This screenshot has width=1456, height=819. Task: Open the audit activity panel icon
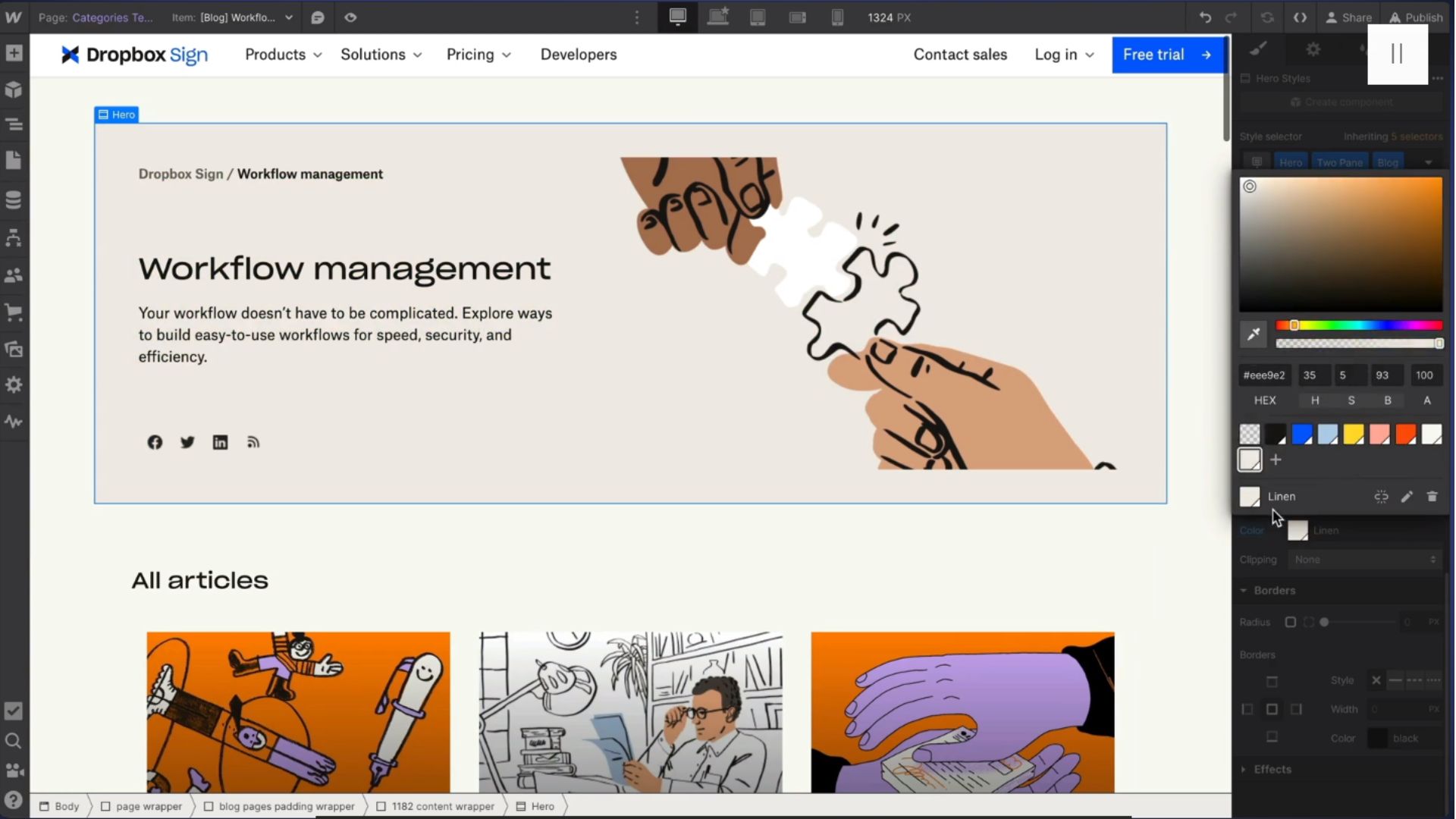tap(14, 422)
